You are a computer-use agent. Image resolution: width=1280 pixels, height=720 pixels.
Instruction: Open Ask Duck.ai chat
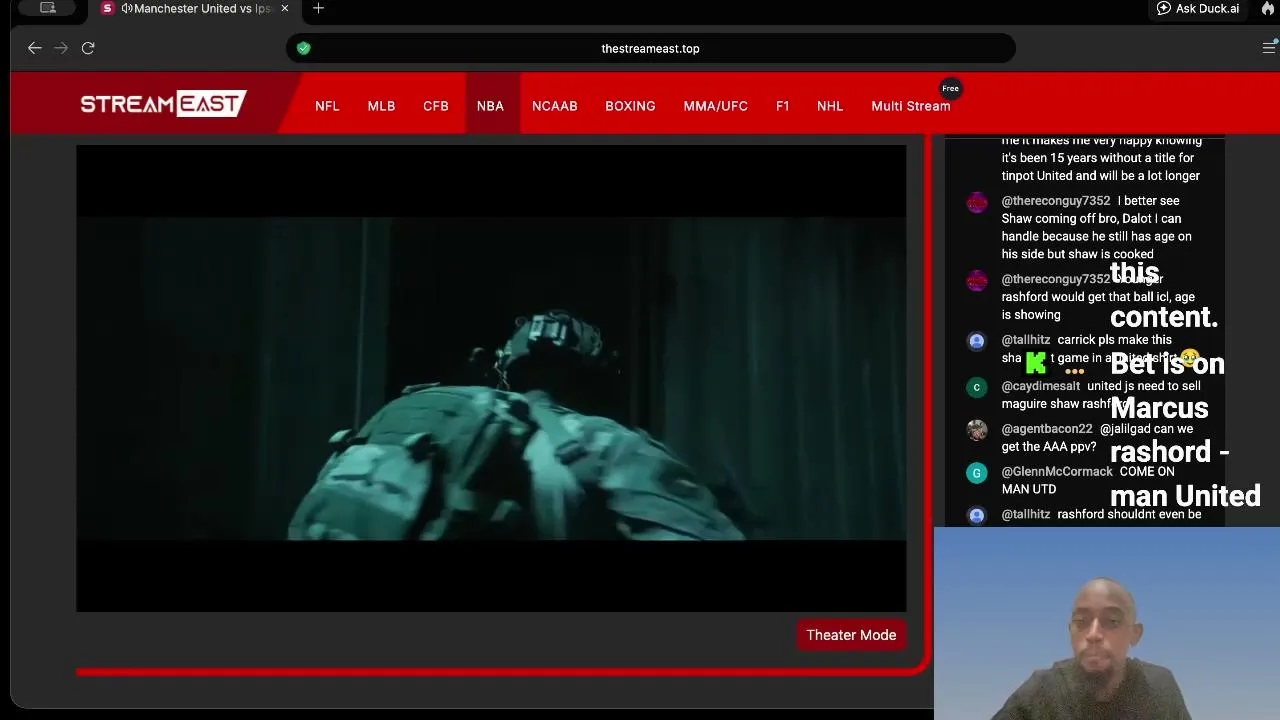(1198, 9)
